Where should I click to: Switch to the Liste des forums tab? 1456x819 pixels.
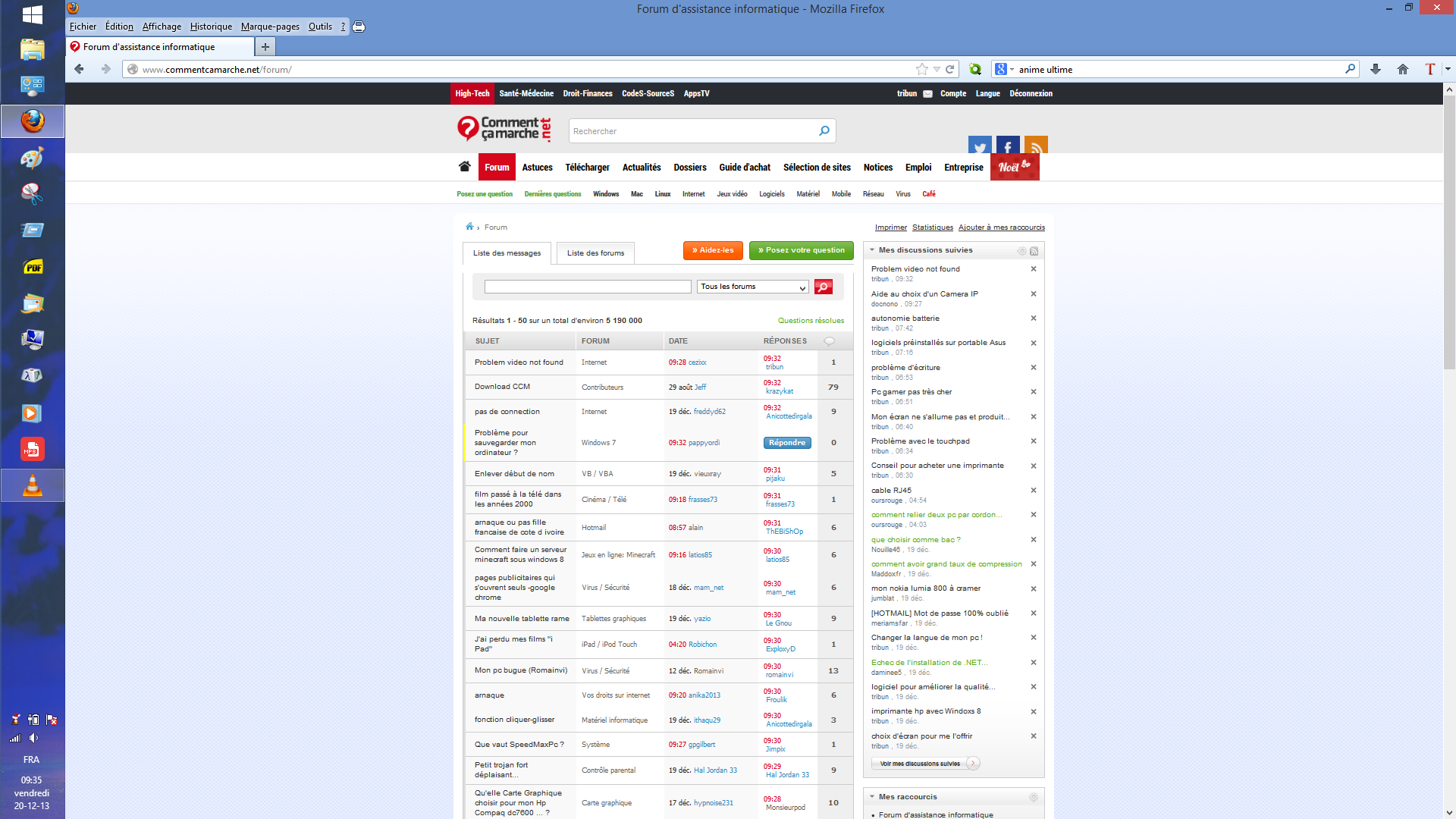click(595, 253)
